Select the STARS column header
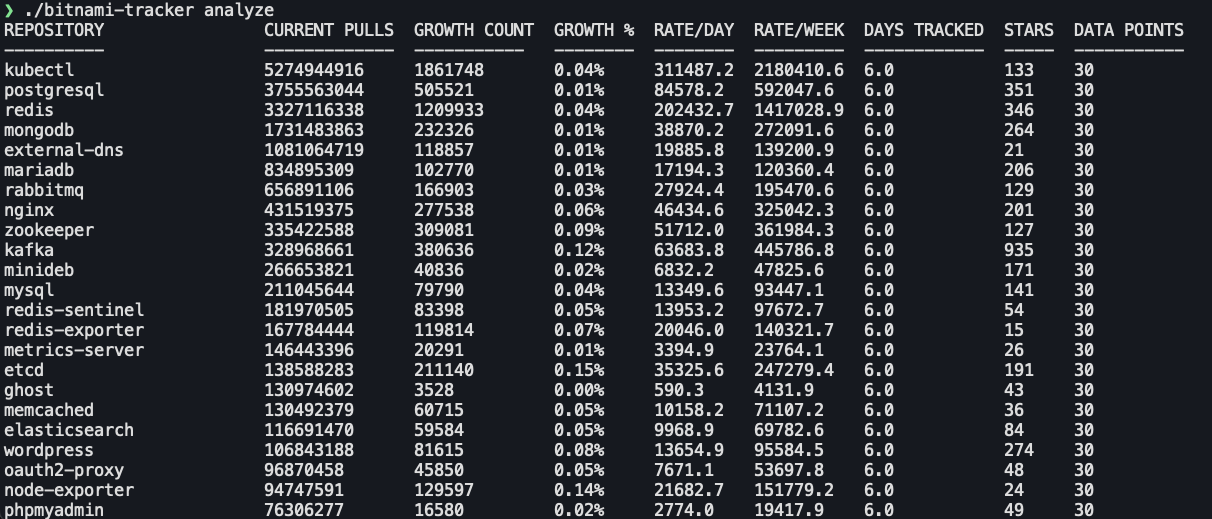Image resolution: width=1212 pixels, height=519 pixels. click(x=1029, y=30)
